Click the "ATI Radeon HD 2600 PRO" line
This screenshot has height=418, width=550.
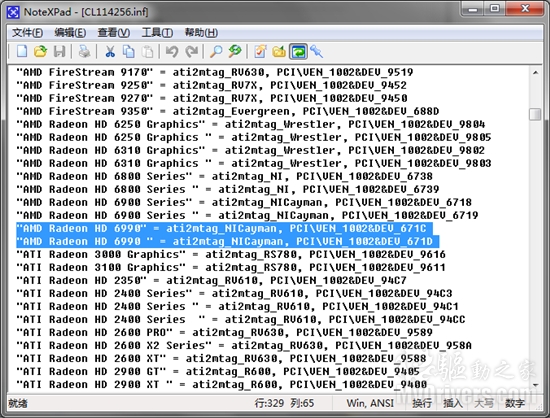click(x=224, y=332)
